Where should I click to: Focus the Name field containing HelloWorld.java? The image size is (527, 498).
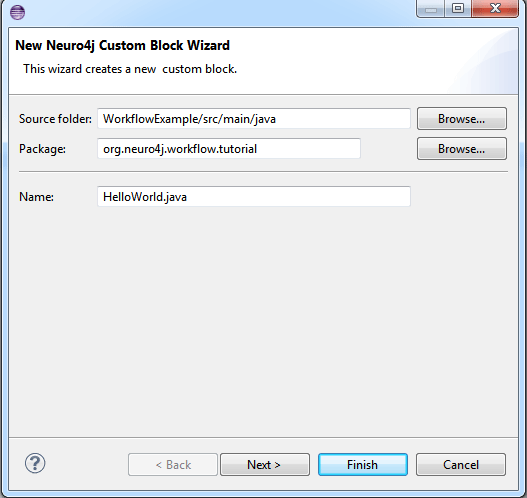point(254,197)
